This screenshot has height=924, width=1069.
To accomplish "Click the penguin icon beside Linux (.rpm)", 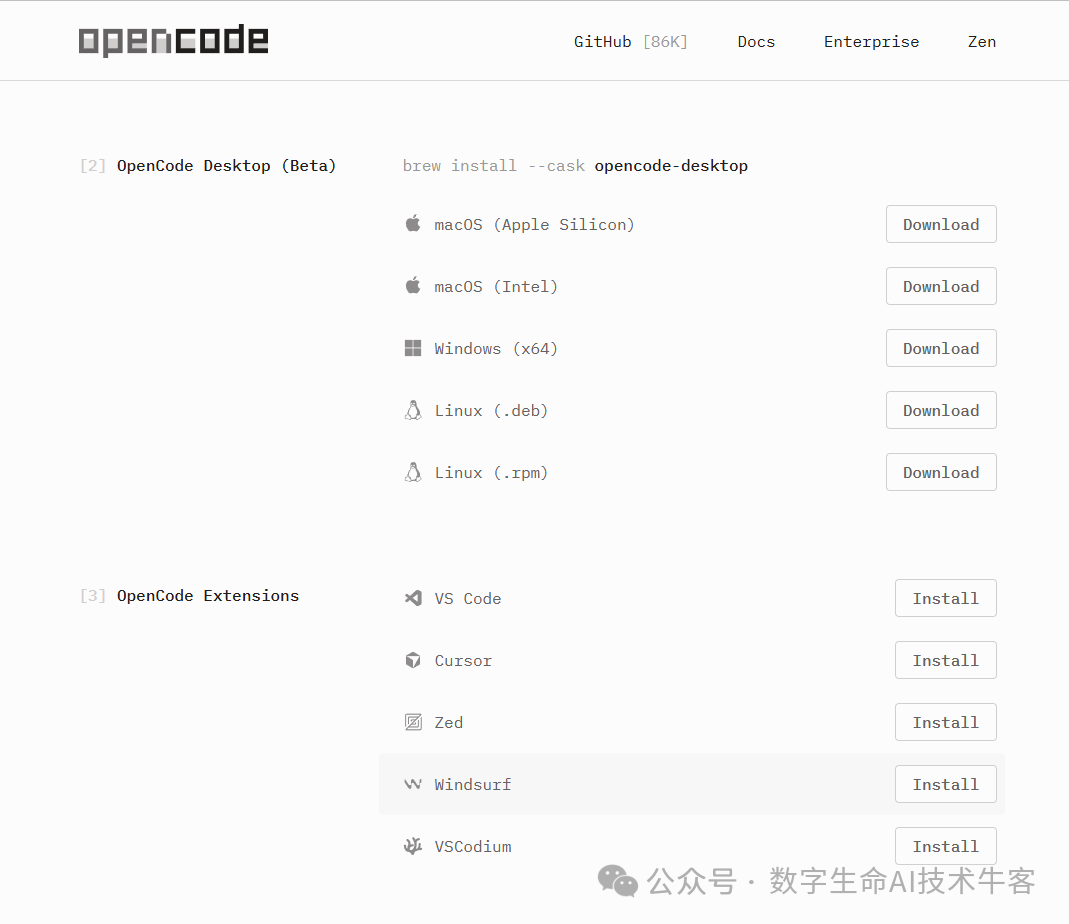I will click(413, 472).
